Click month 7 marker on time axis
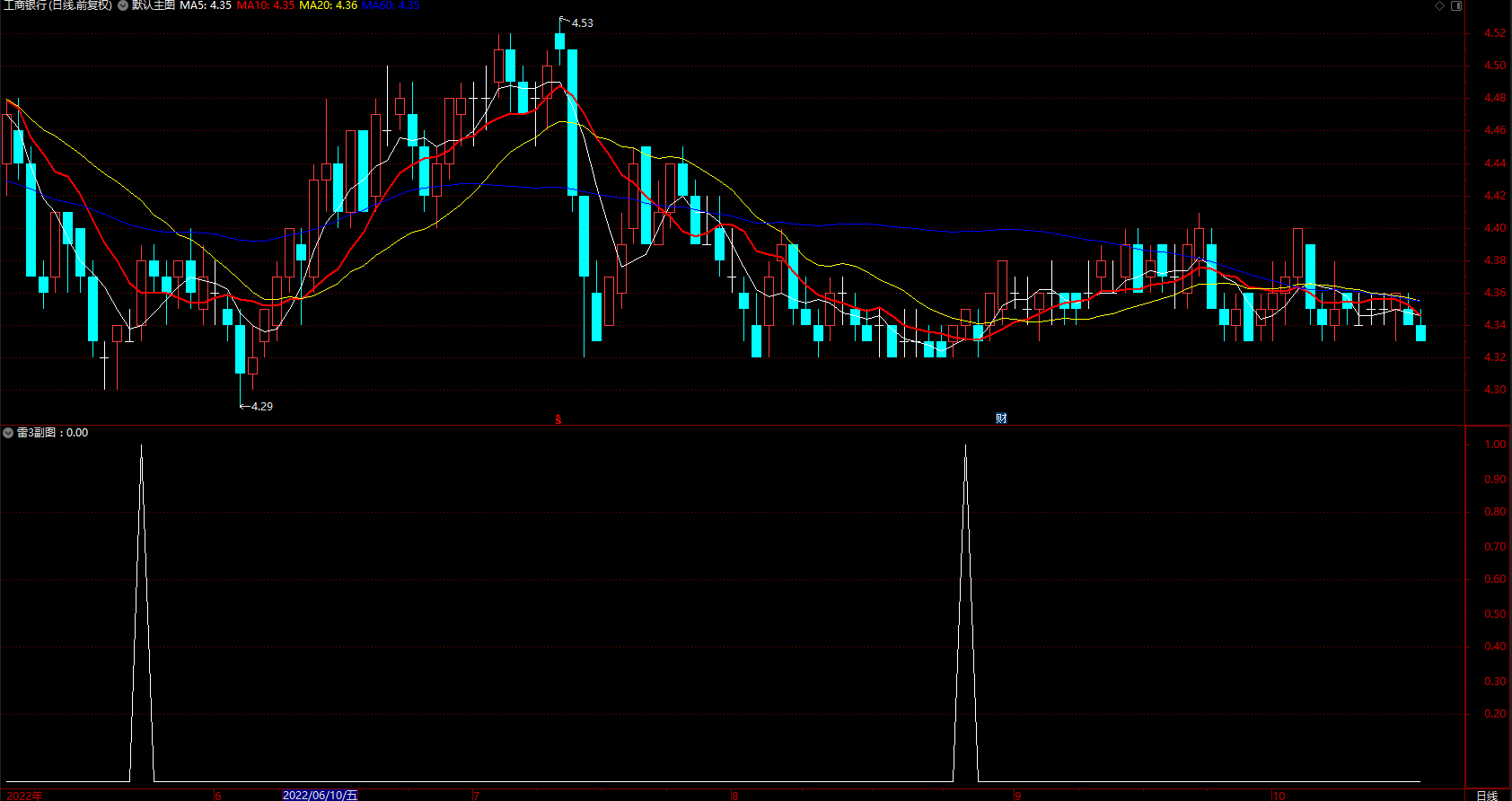Image resolution: width=1512 pixels, height=801 pixels. coord(476,795)
